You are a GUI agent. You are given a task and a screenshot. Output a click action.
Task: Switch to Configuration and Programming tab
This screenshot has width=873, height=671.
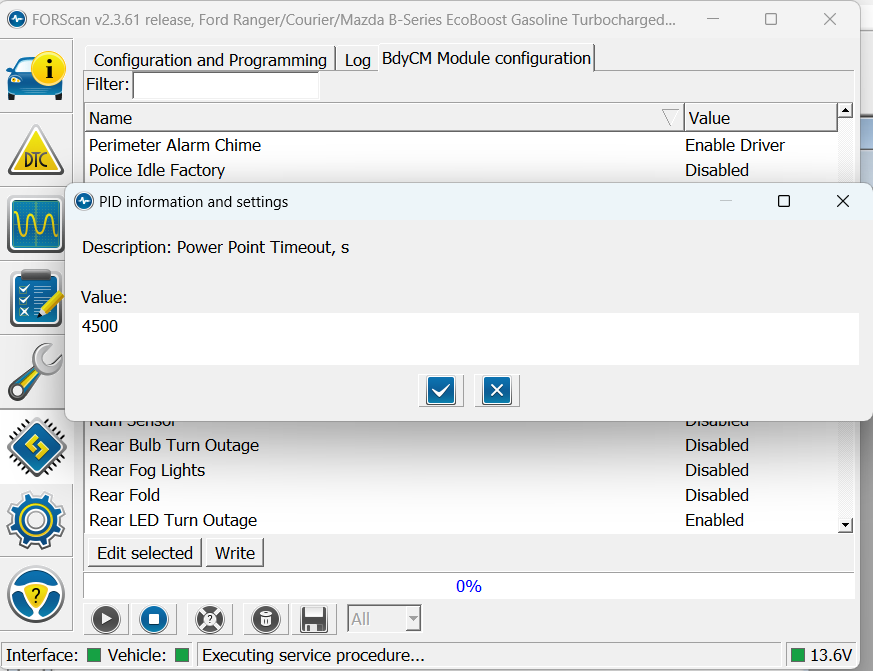[x=210, y=60]
